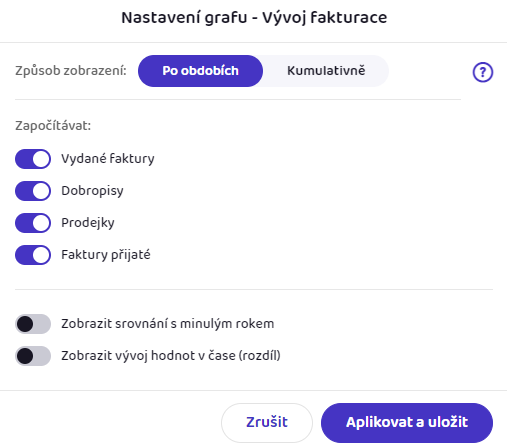Screen dimensions: 507x447
Task: Click the Zobrazit srovnání s minulým rokem text
Action: click(x=168, y=324)
